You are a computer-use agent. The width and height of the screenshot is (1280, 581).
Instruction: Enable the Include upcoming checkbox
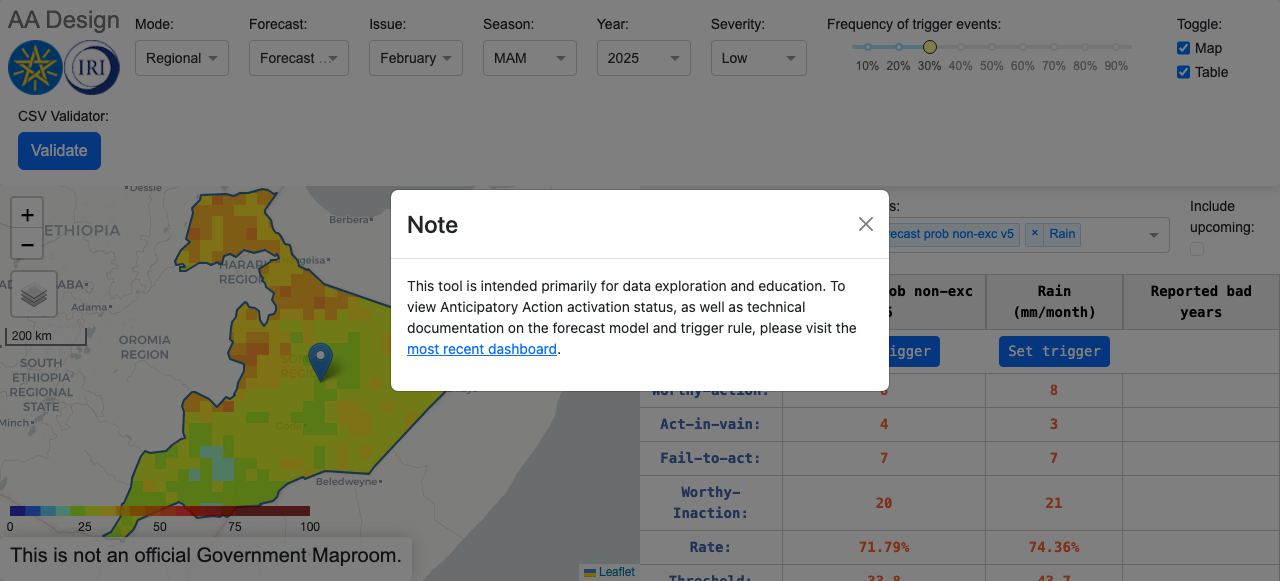(x=1195, y=249)
